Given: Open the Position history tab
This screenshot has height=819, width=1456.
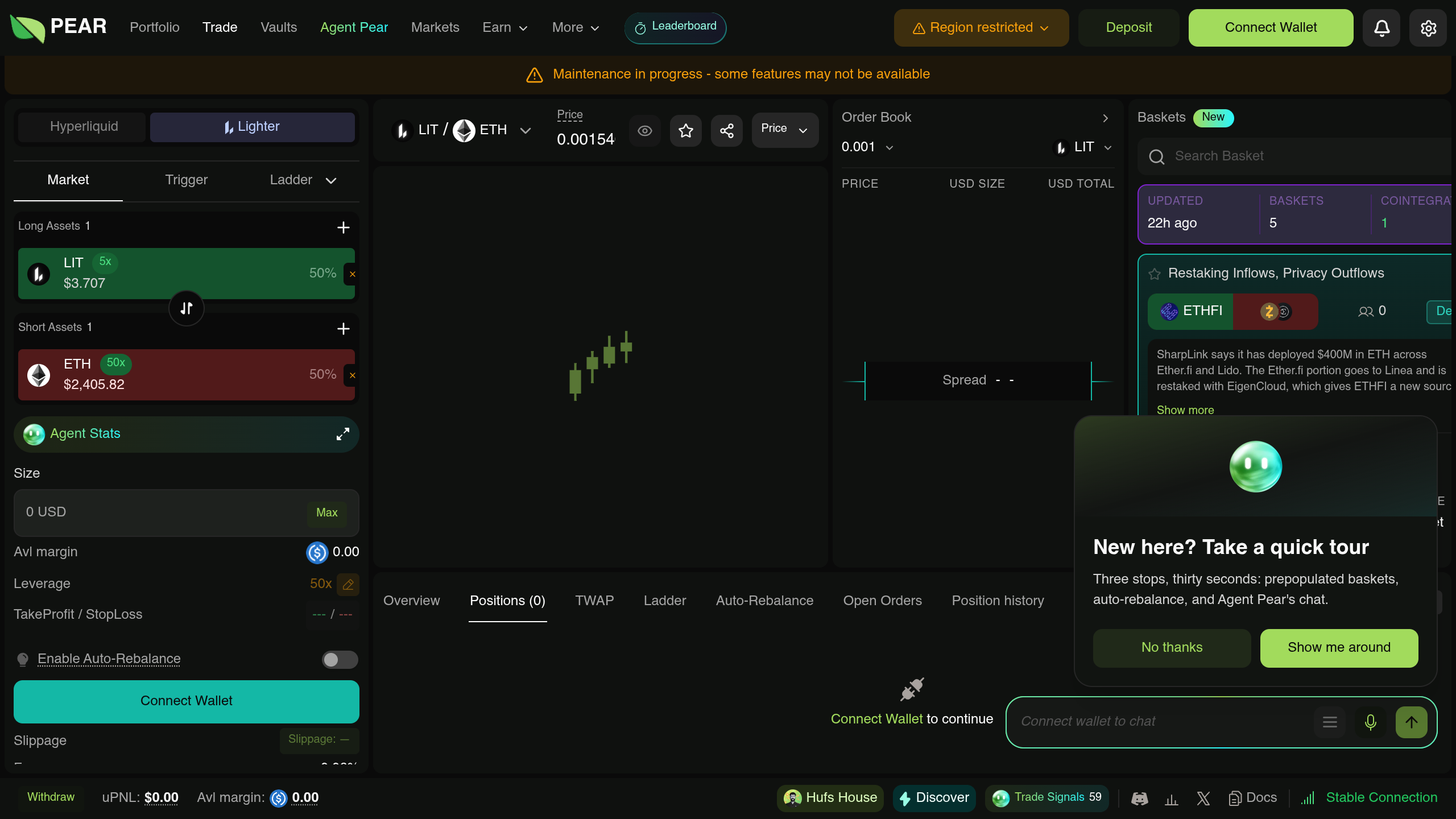Looking at the screenshot, I should [x=998, y=601].
